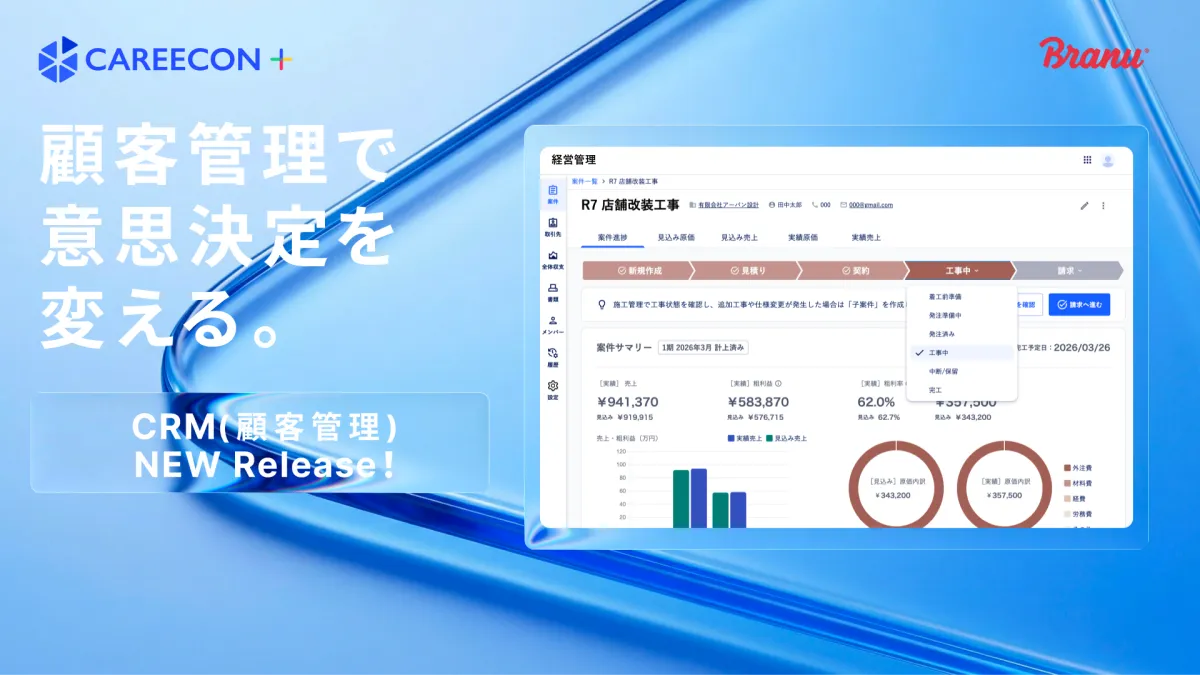Go to 履歴 history icon

pyautogui.click(x=553, y=356)
